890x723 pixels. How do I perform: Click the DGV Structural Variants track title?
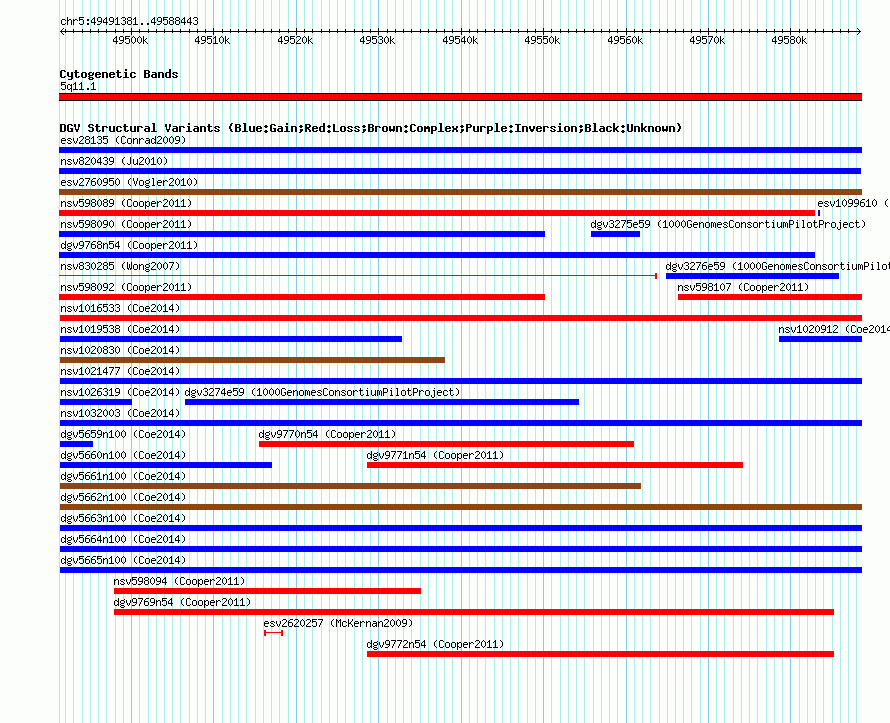pyautogui.click(x=371, y=128)
